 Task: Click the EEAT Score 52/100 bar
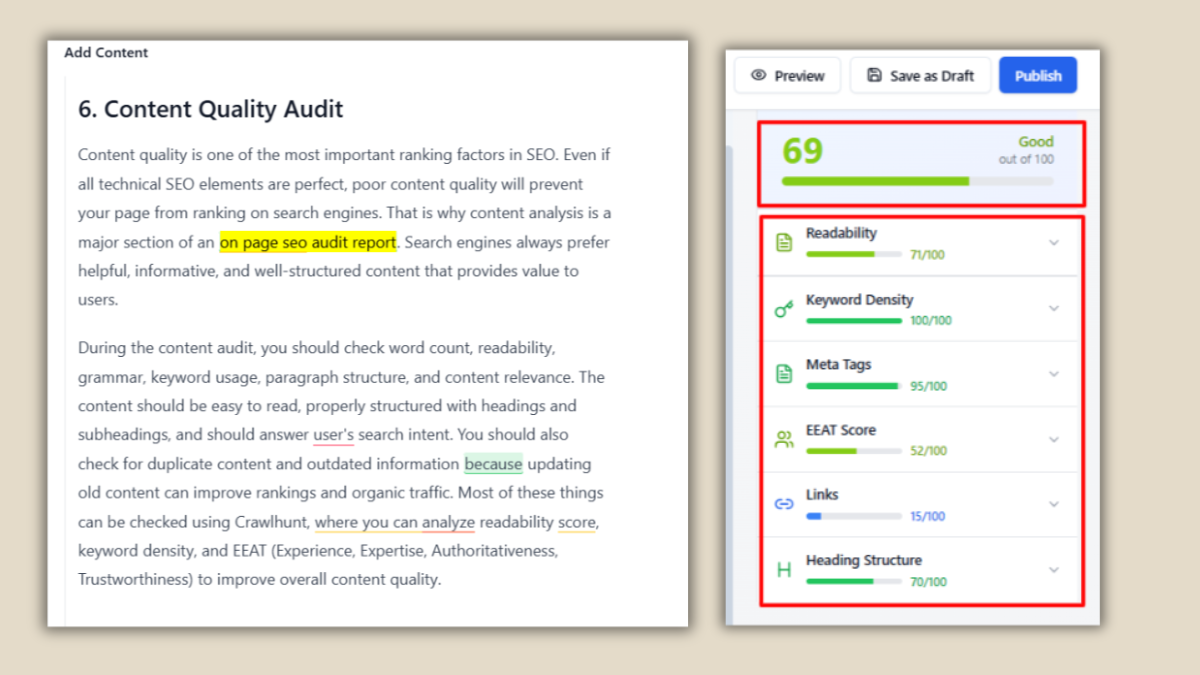[854, 451]
